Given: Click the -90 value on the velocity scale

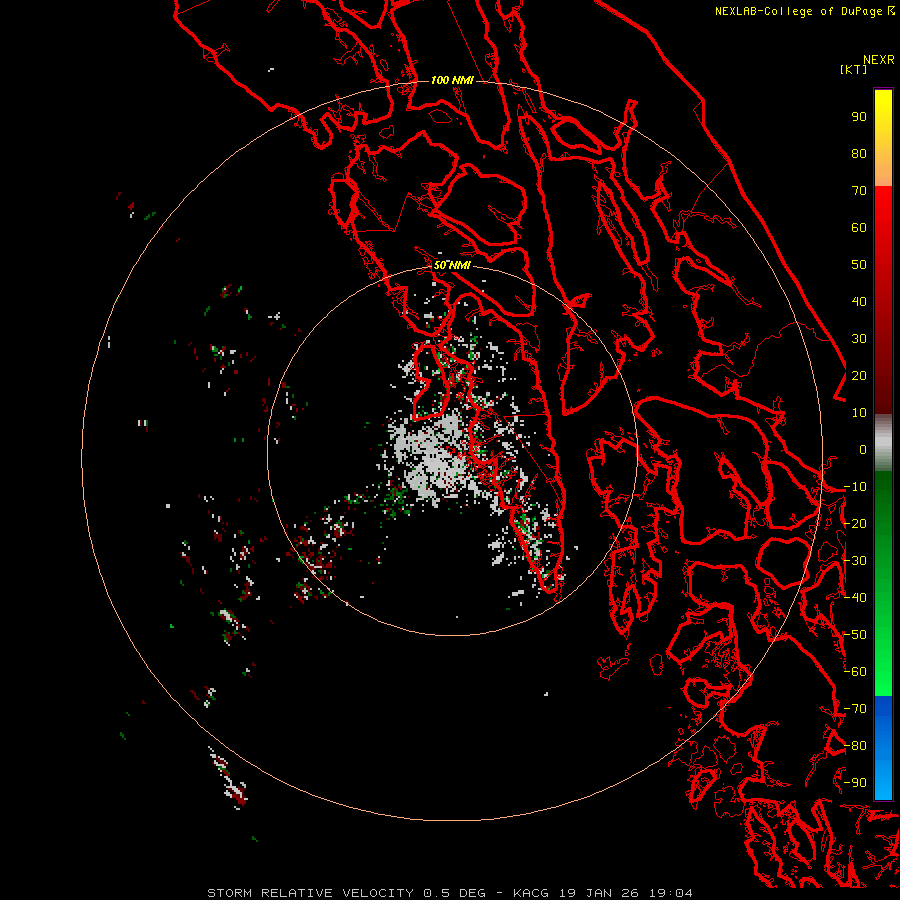Looking at the screenshot, I should [x=855, y=783].
